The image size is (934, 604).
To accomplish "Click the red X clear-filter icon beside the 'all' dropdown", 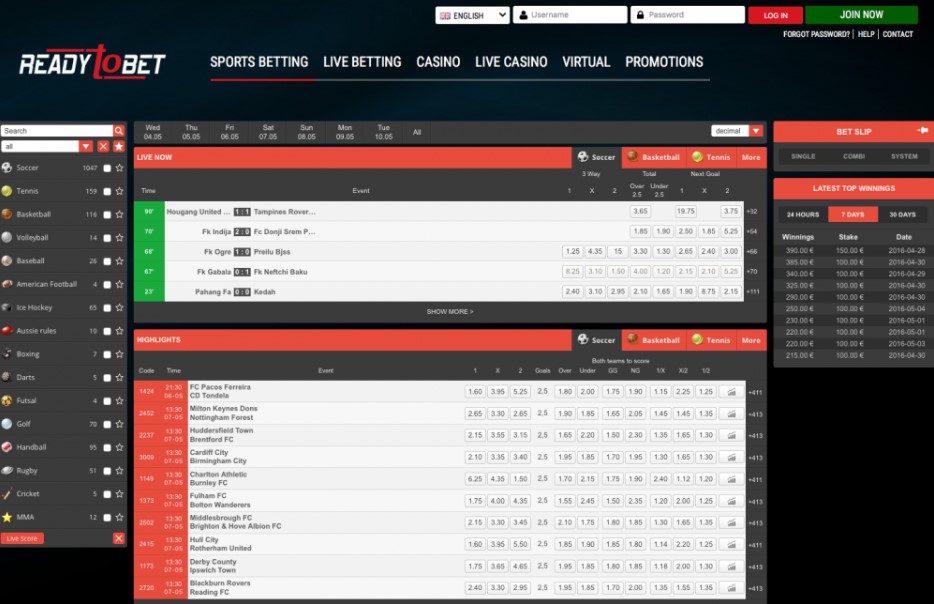I will pos(104,147).
